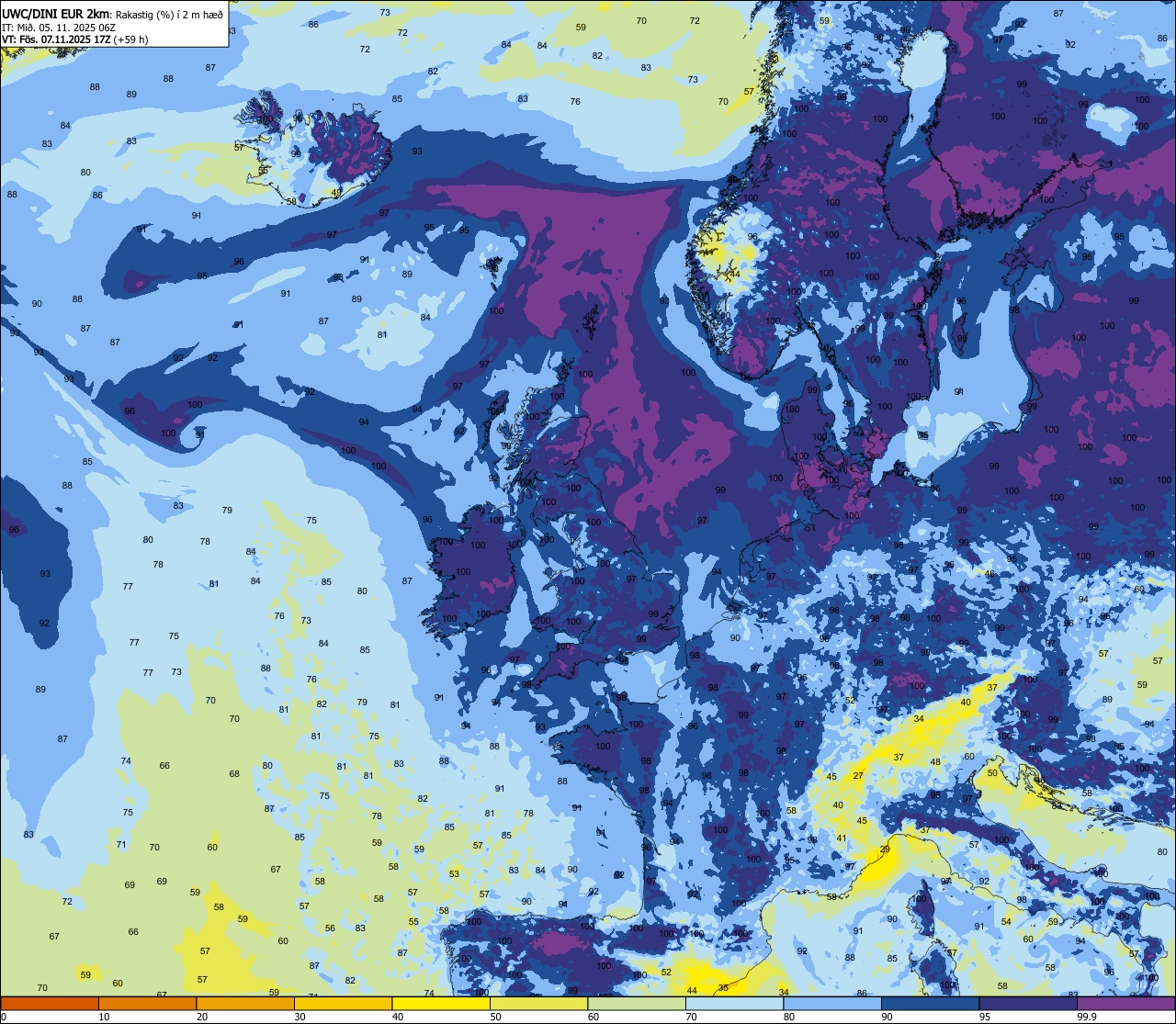Click the '53' humidity value on the map
The width and height of the screenshot is (1176, 1024).
(454, 873)
